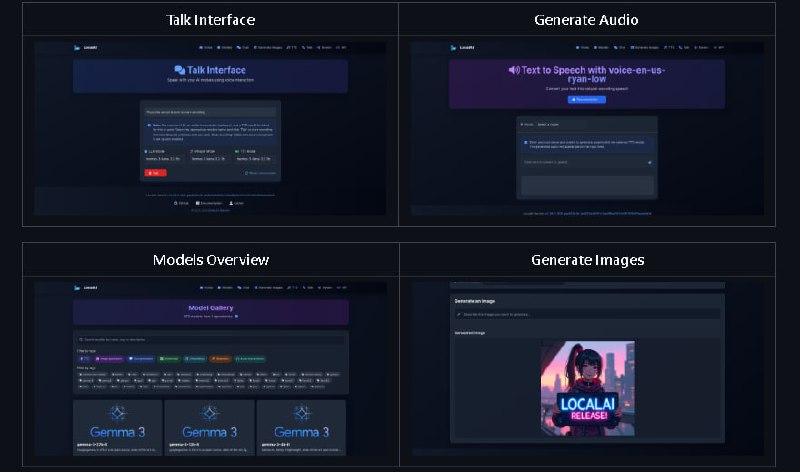Select teal audio transcription filter chip
The height and width of the screenshot is (472, 800).
250,359
